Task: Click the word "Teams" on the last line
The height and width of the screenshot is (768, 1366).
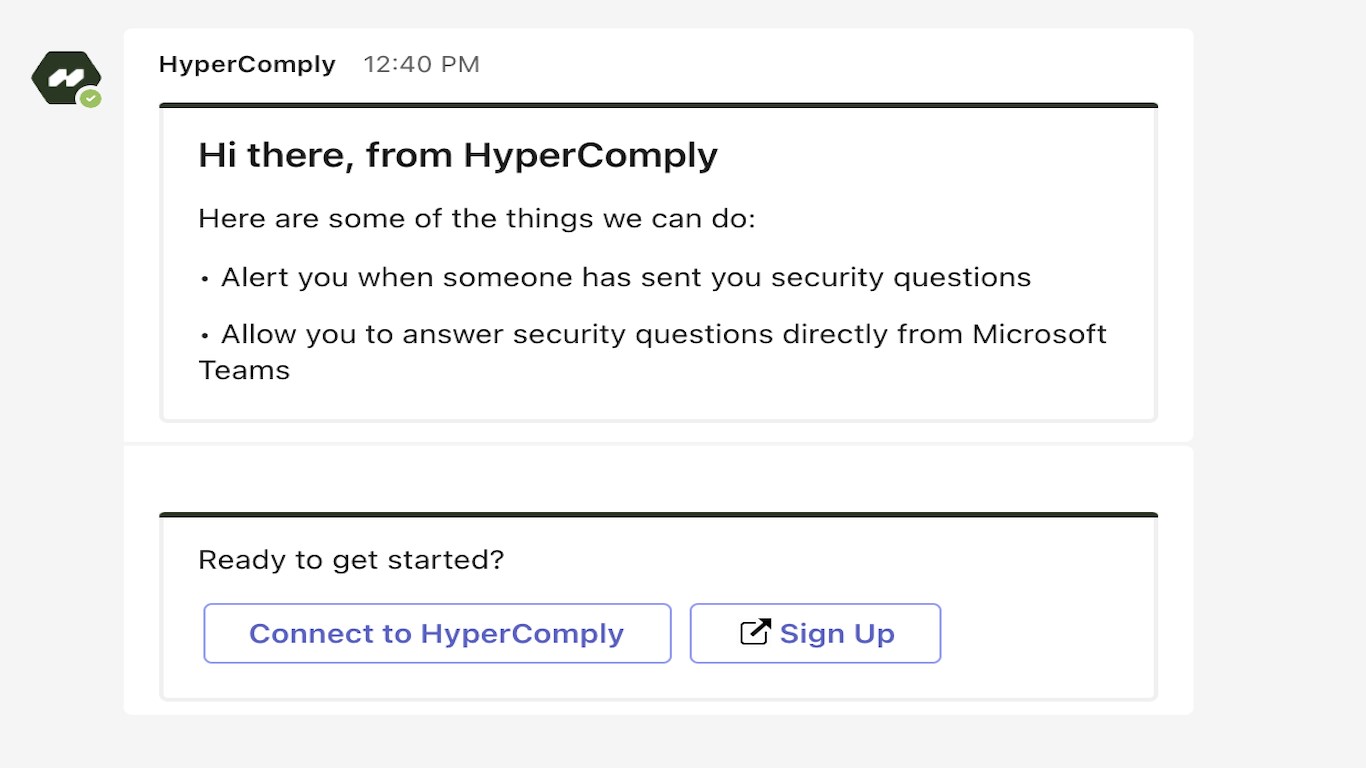Action: [x=244, y=371]
